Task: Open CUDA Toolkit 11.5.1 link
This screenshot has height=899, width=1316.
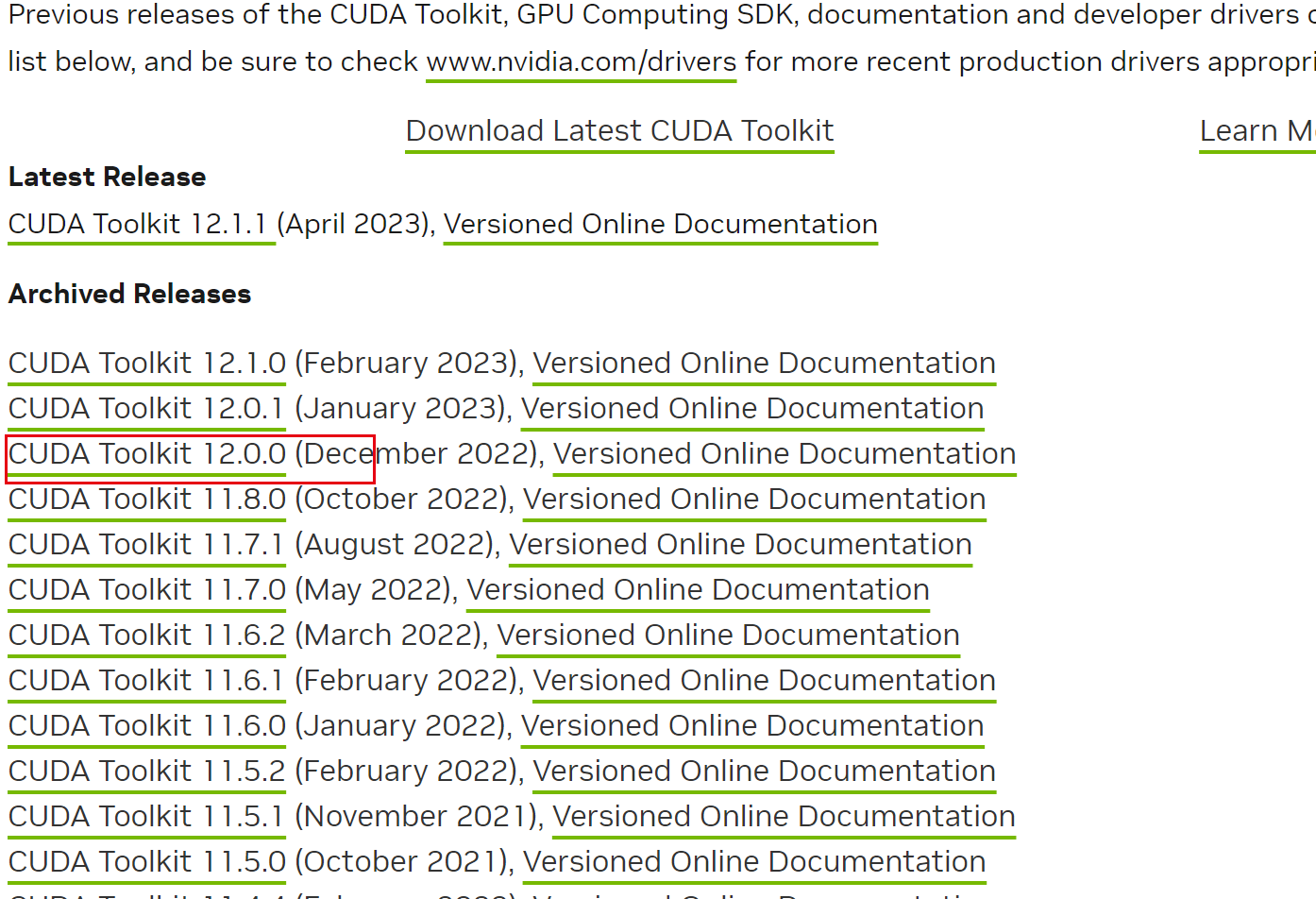Action: [x=147, y=817]
